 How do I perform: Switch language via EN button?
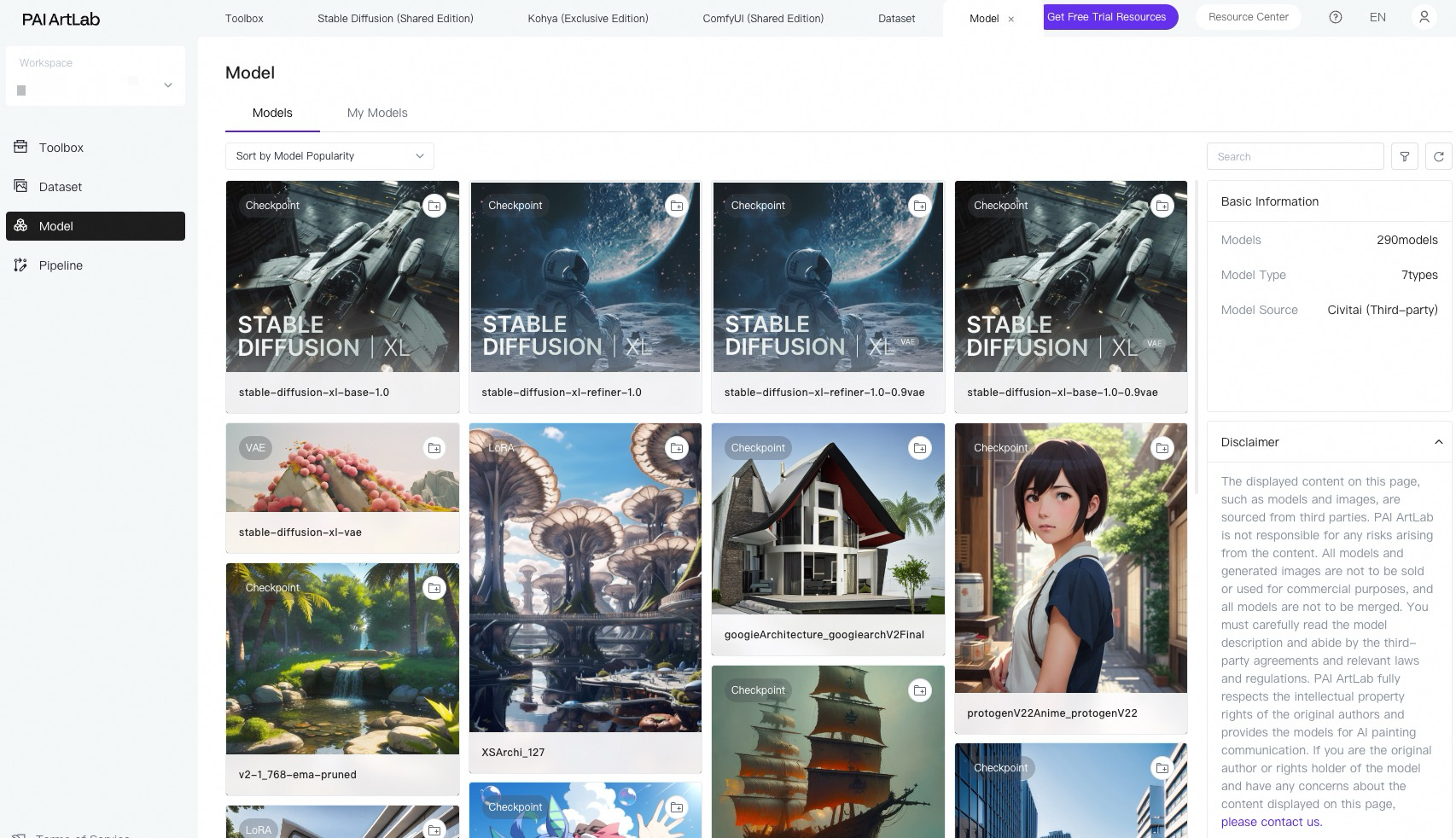(1377, 17)
